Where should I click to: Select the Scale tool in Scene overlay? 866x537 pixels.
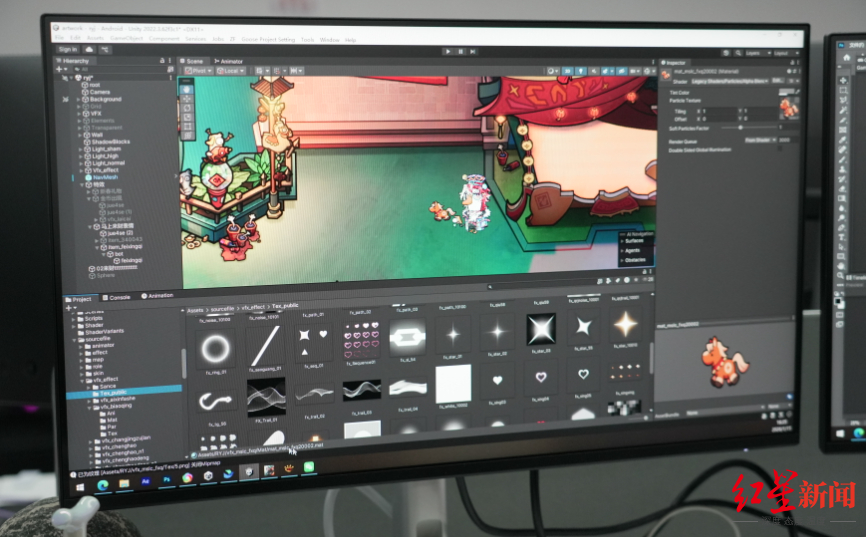pos(187,117)
